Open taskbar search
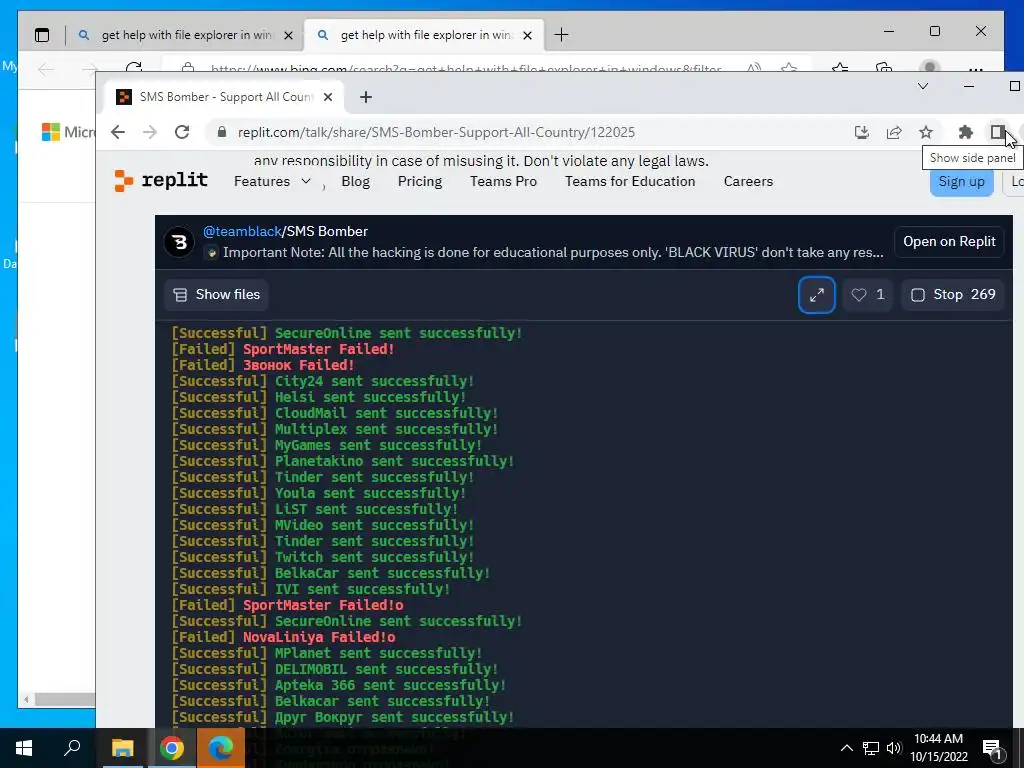Image resolution: width=1024 pixels, height=768 pixels. (72, 748)
